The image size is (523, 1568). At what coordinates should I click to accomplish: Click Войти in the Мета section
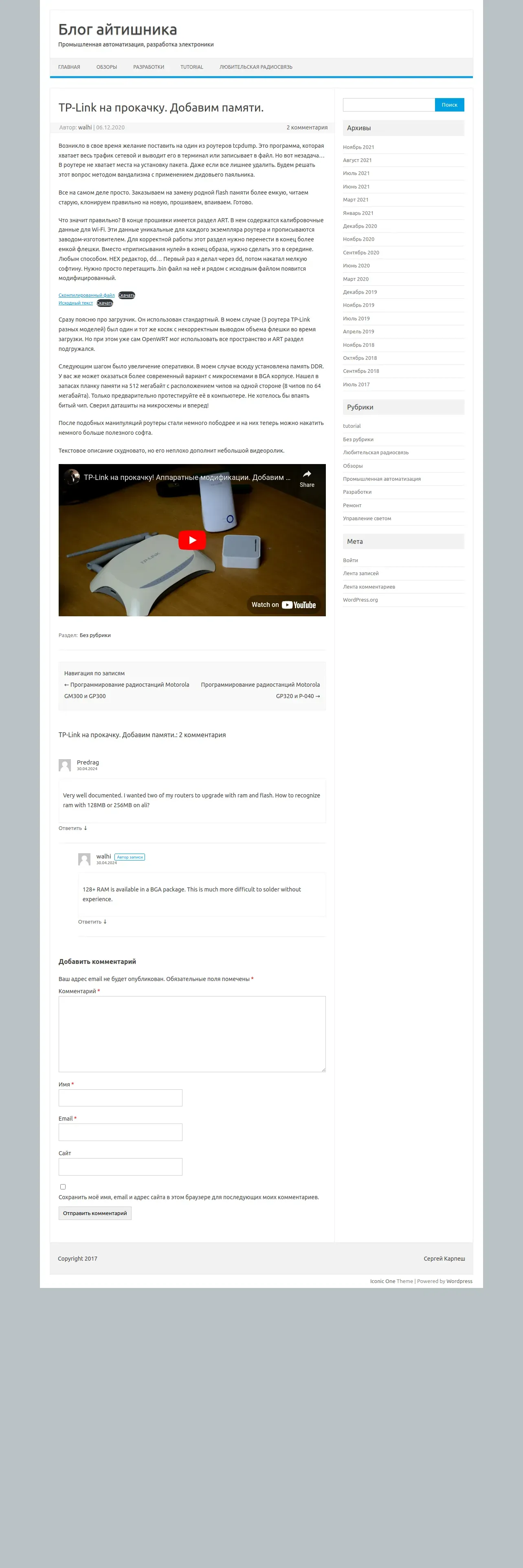tap(350, 560)
